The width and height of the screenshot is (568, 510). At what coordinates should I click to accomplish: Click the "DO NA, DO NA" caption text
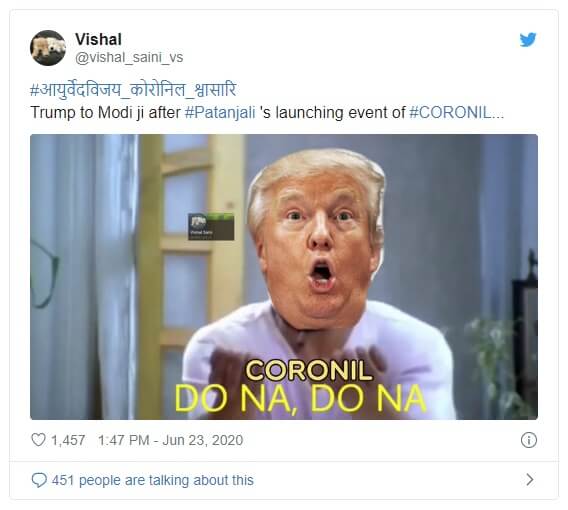(x=300, y=399)
